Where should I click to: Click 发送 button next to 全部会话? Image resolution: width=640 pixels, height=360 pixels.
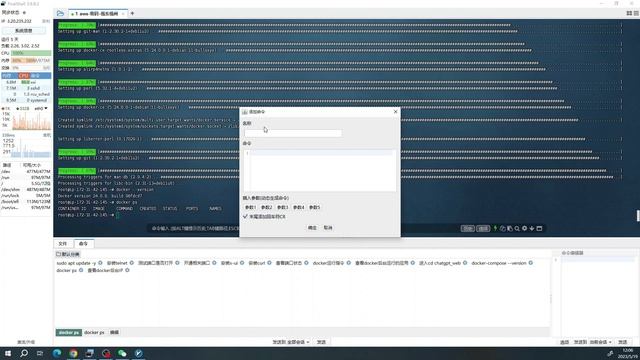[x=322, y=342]
